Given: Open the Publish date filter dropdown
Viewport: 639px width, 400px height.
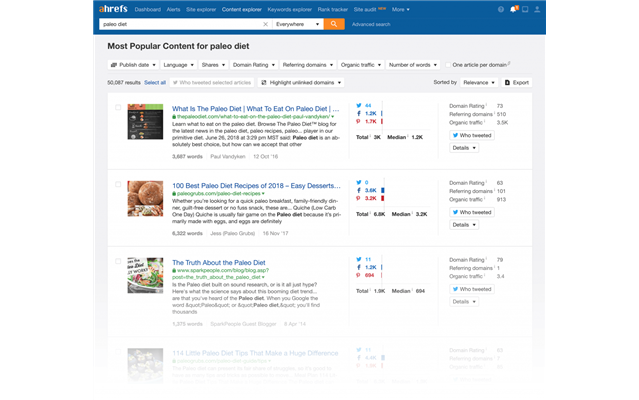Looking at the screenshot, I should tap(130, 64).
